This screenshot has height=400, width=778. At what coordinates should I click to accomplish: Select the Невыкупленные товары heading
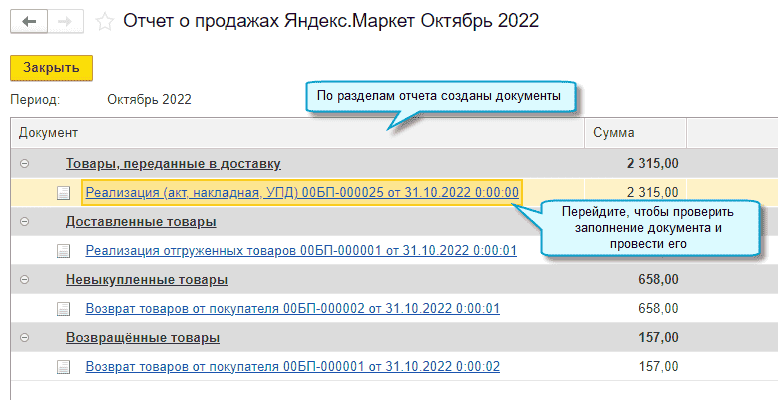pyautogui.click(x=147, y=279)
